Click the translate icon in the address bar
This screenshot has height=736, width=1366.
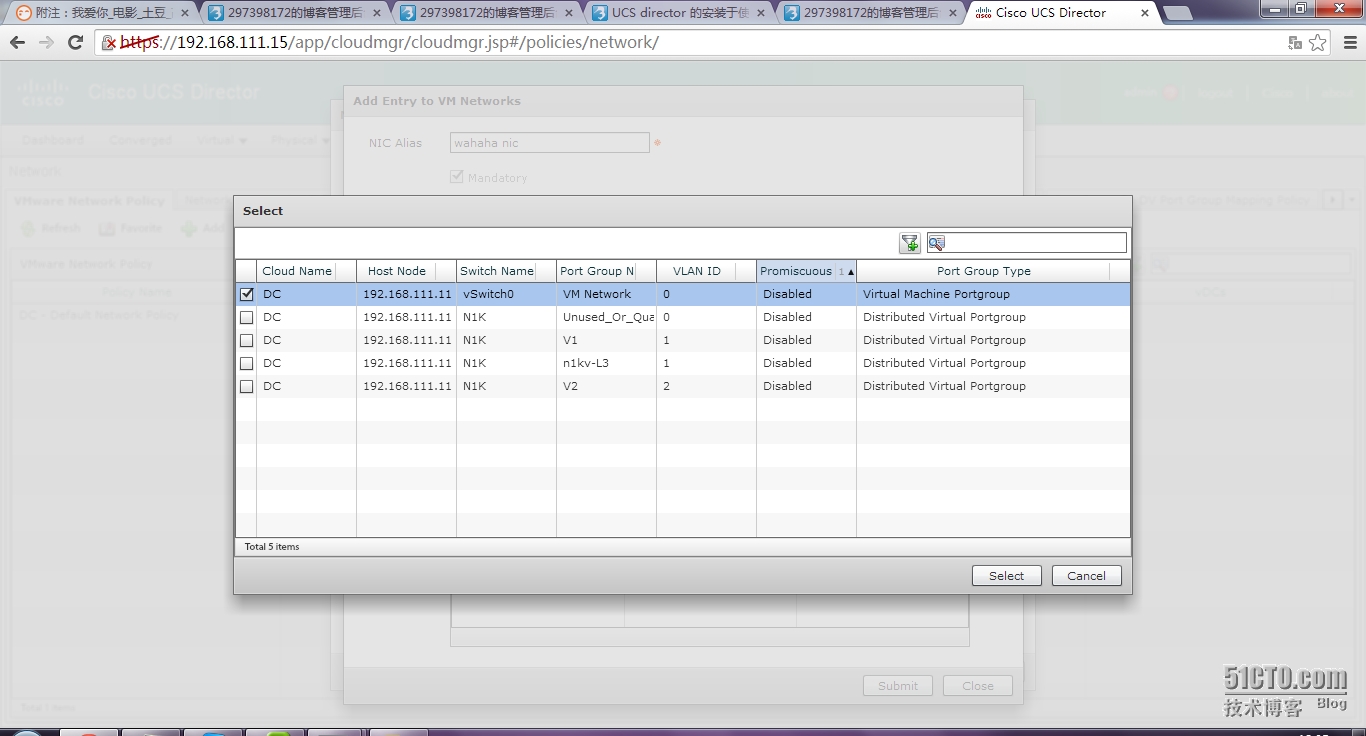coord(1295,43)
